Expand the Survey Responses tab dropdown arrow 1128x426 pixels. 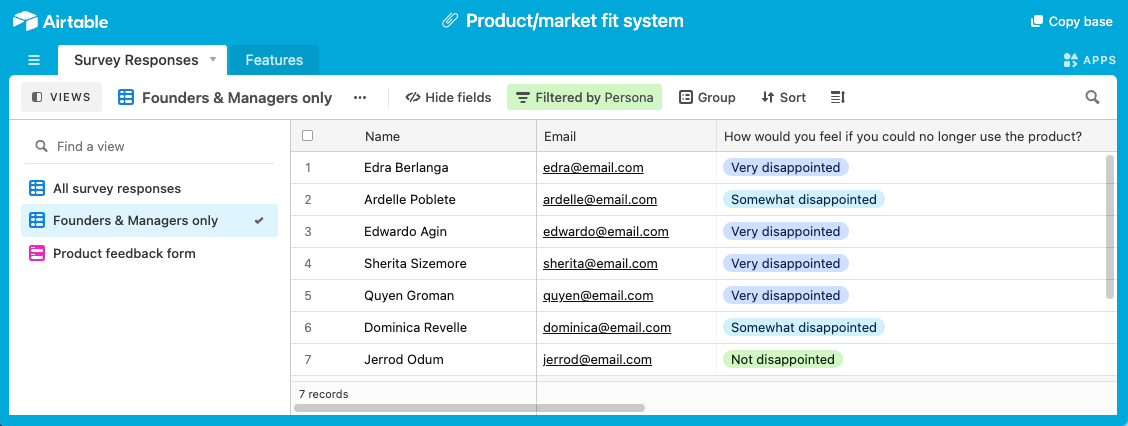tap(212, 60)
